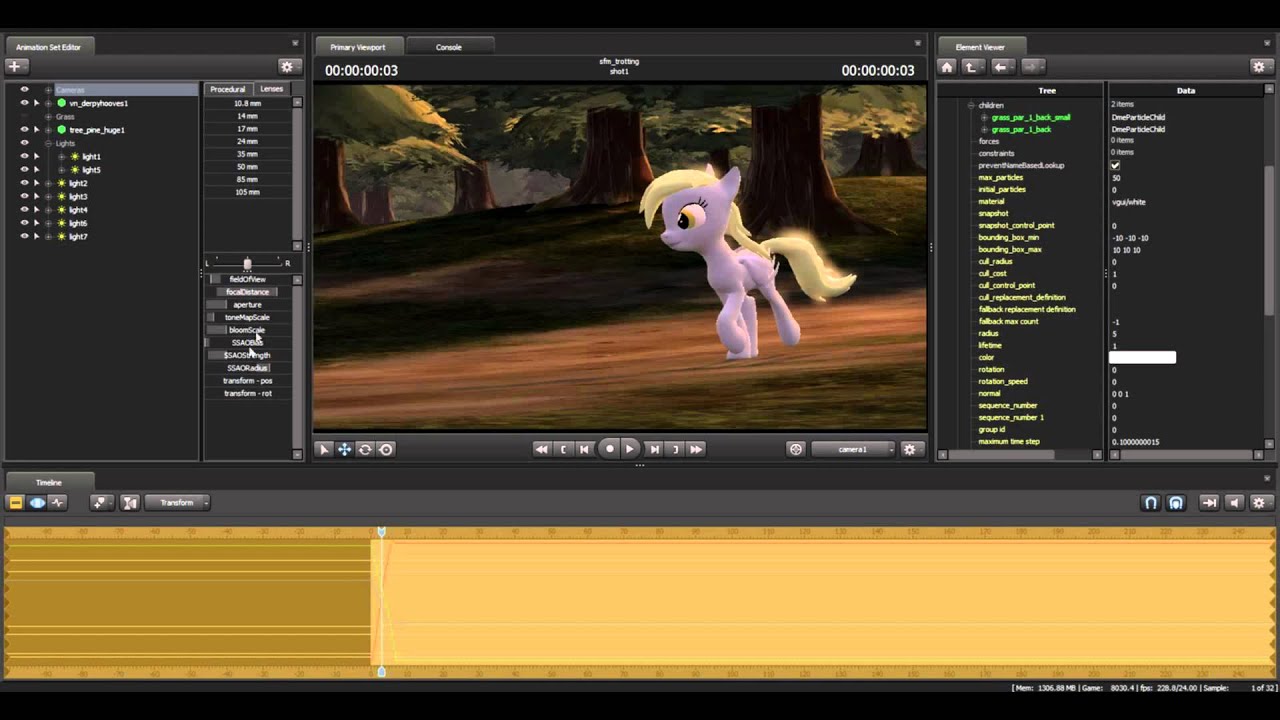Click the timeline arrow-to-bar icon beside speaker

click(x=1209, y=503)
